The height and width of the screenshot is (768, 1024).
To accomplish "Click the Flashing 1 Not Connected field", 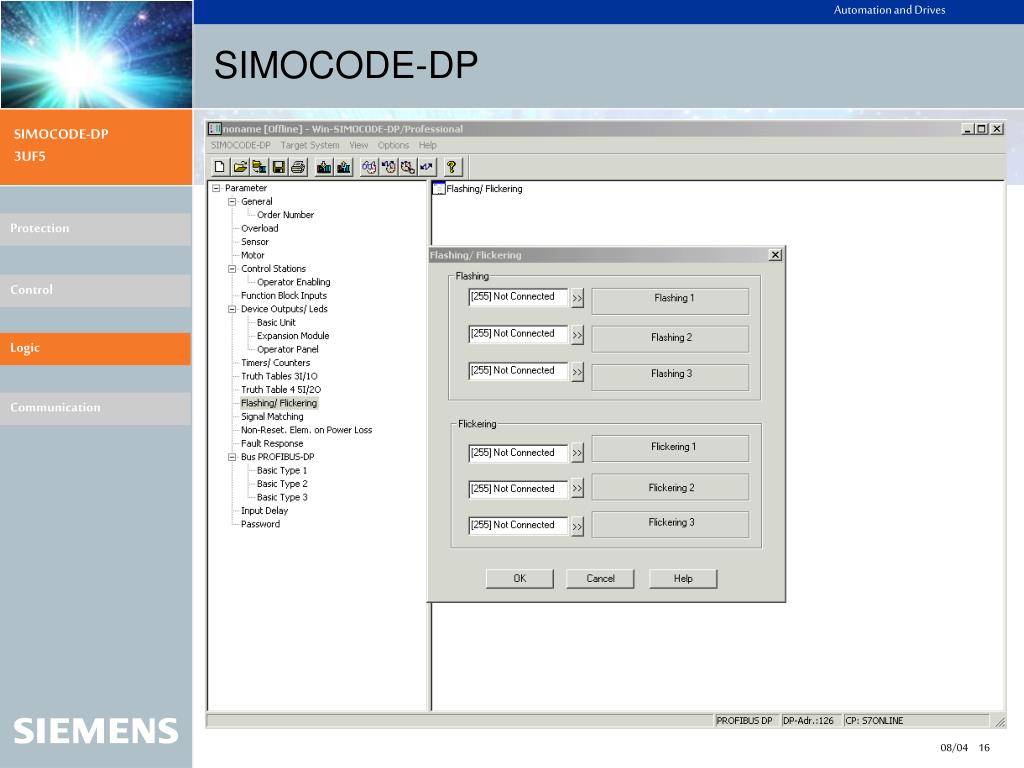I will (x=518, y=296).
